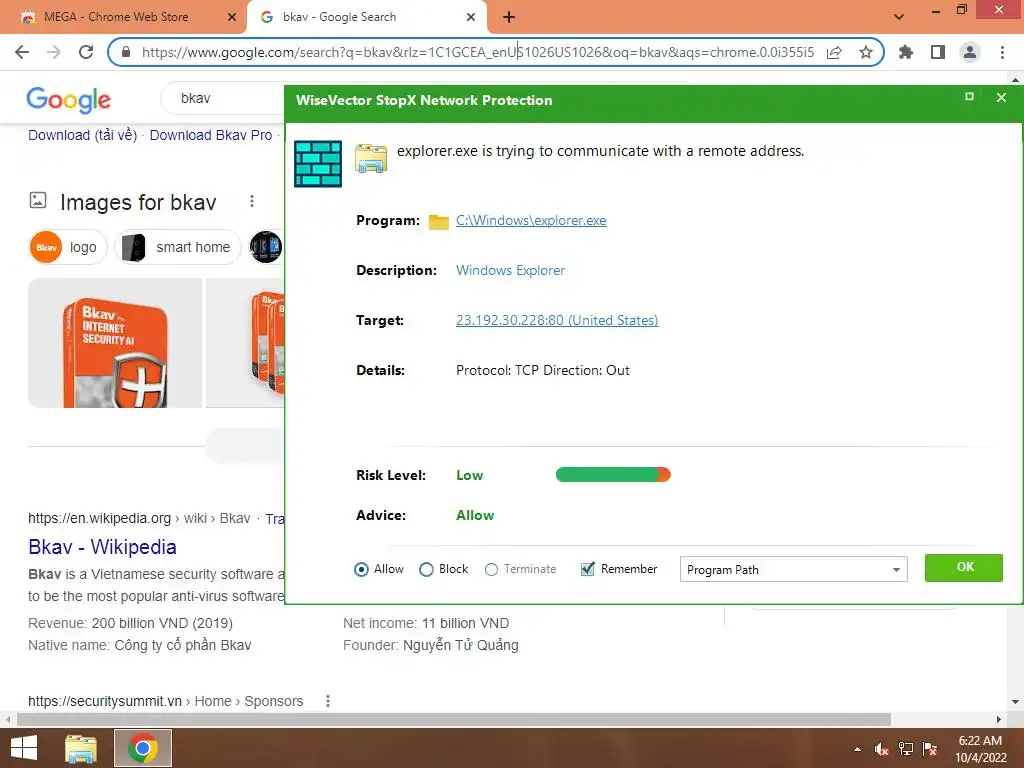Select the Block radio button
The image size is (1024, 768).
(x=426, y=569)
